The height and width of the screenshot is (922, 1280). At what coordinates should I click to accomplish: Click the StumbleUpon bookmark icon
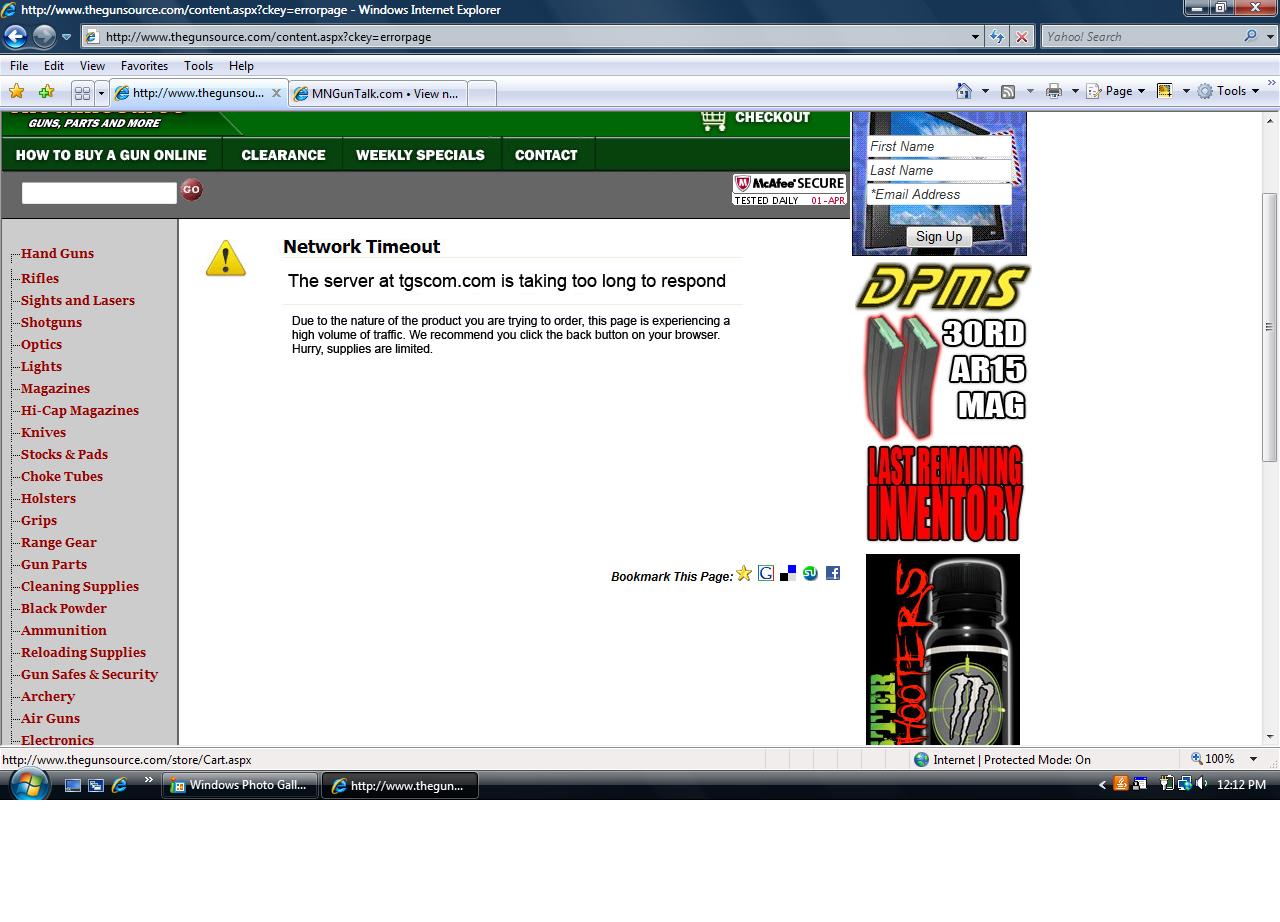click(x=810, y=573)
